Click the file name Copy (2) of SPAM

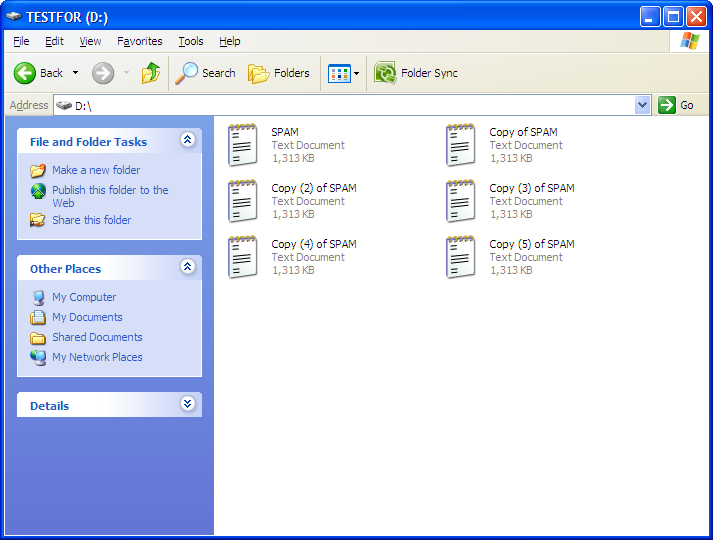[x=314, y=188]
